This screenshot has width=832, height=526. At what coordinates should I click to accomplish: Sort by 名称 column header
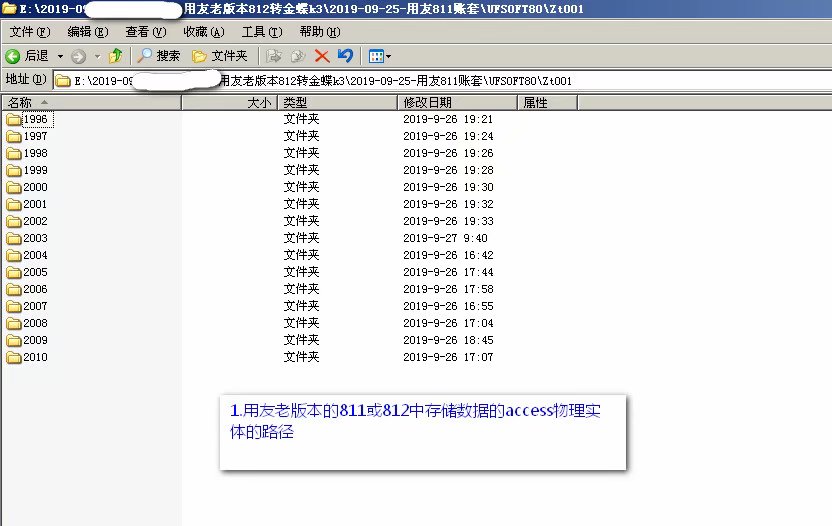point(20,102)
